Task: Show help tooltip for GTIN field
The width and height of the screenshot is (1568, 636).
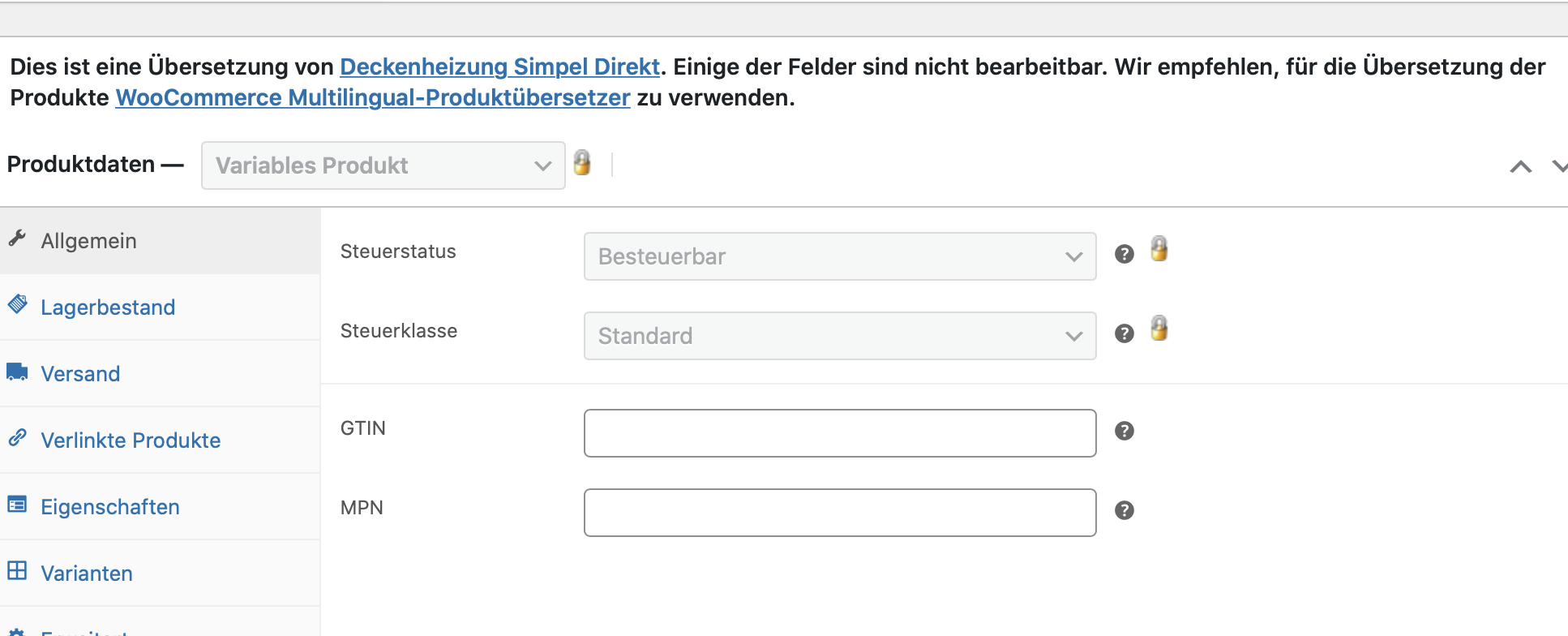Action: pos(1124,431)
